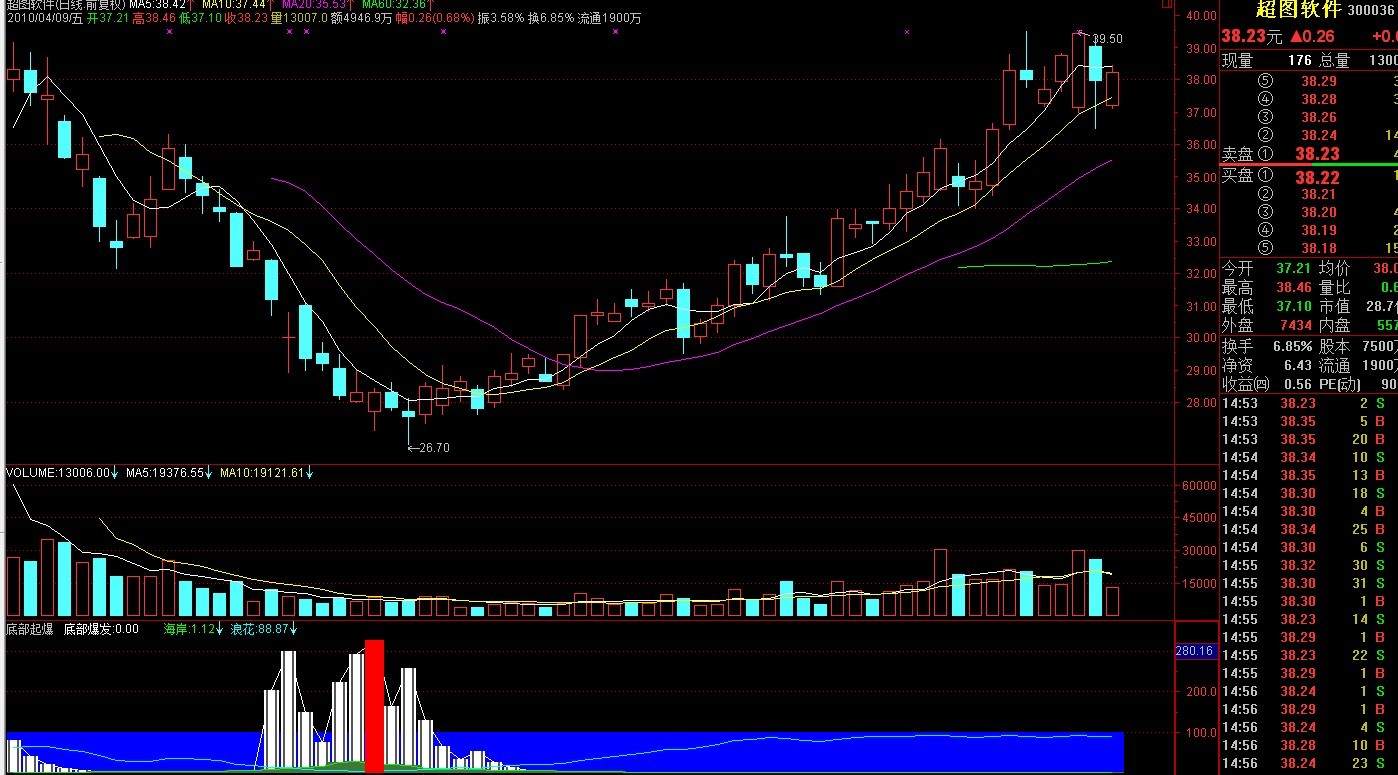Select the sell level ⑤ price 38.29
Screen dimensions: 1398x775
click(x=1319, y=81)
